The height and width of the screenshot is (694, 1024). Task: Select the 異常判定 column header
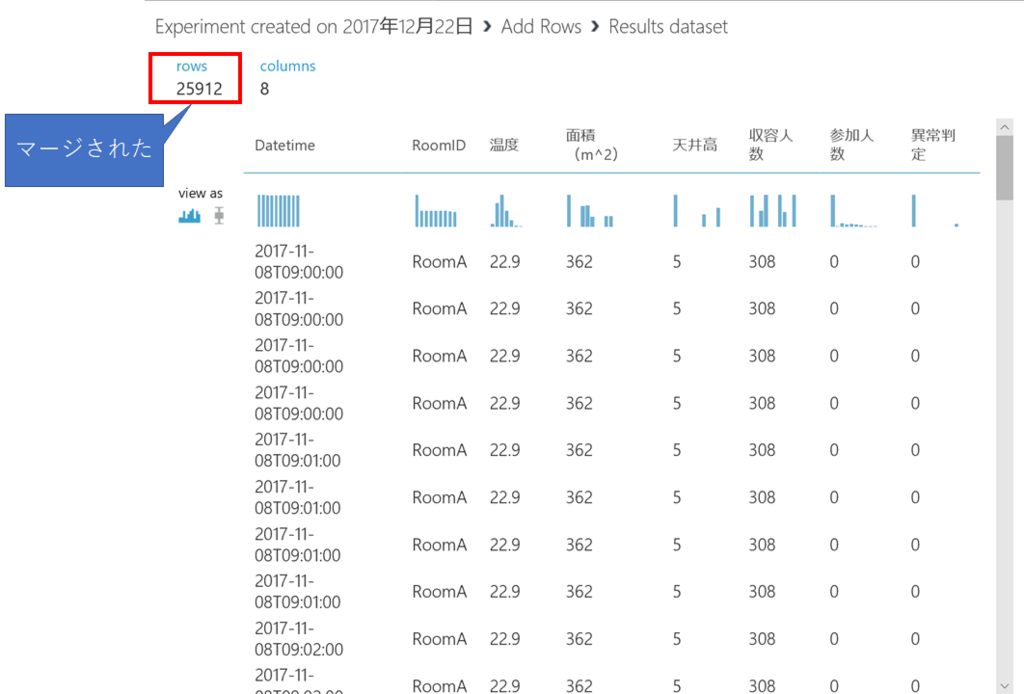coord(933,145)
